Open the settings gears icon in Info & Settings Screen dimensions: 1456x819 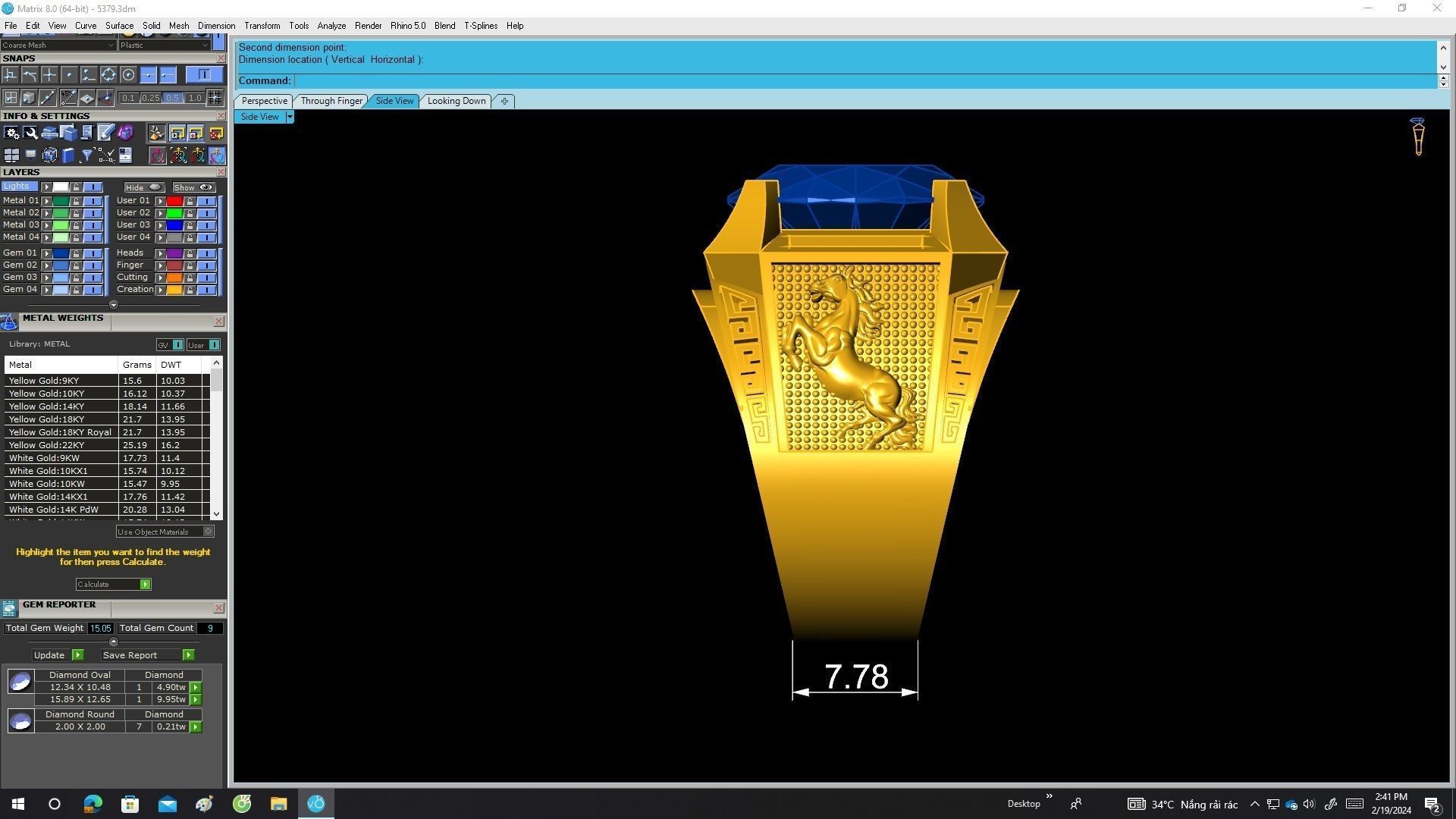pyautogui.click(x=11, y=133)
